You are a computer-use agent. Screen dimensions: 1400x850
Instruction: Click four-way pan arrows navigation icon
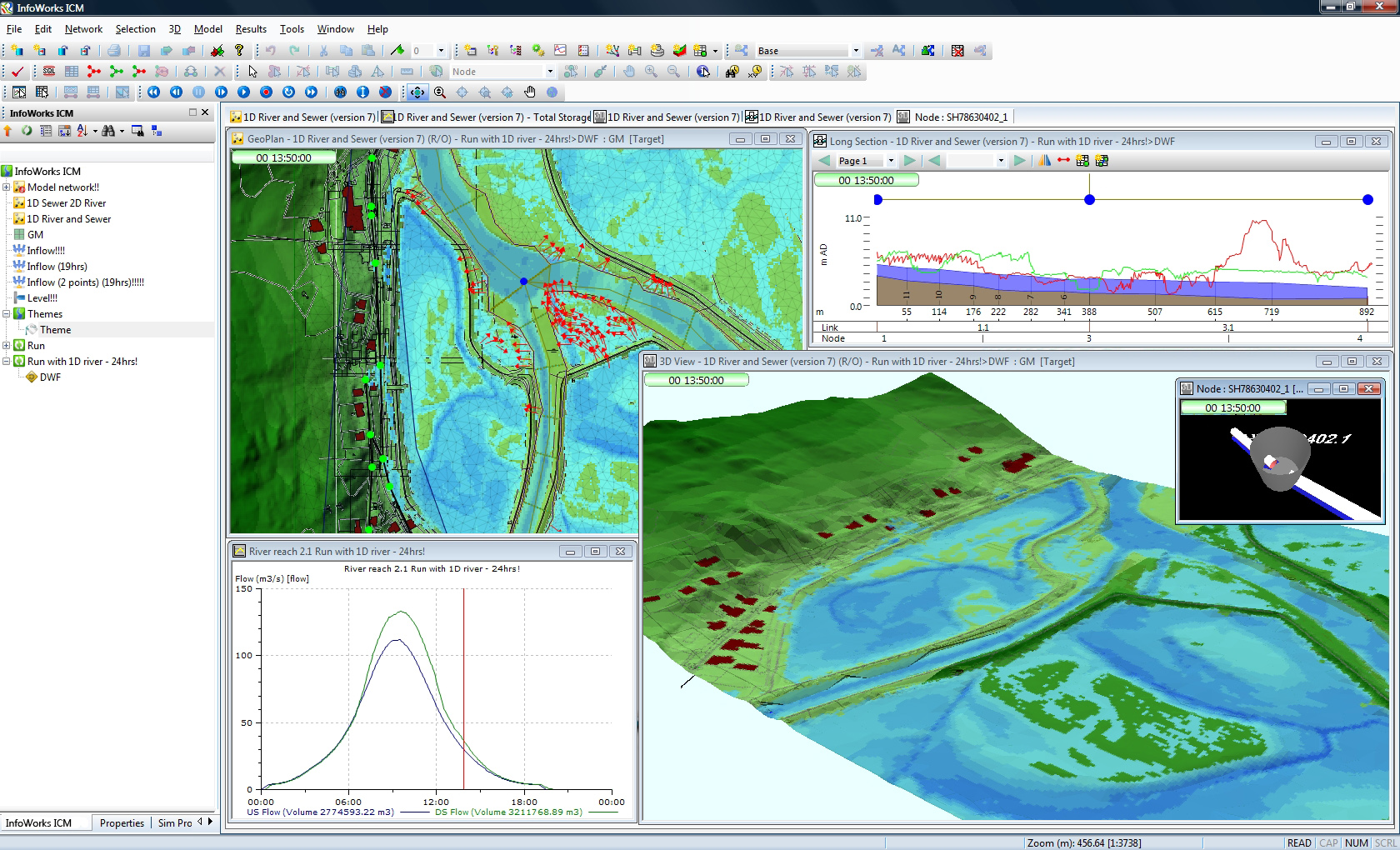pyautogui.click(x=417, y=92)
